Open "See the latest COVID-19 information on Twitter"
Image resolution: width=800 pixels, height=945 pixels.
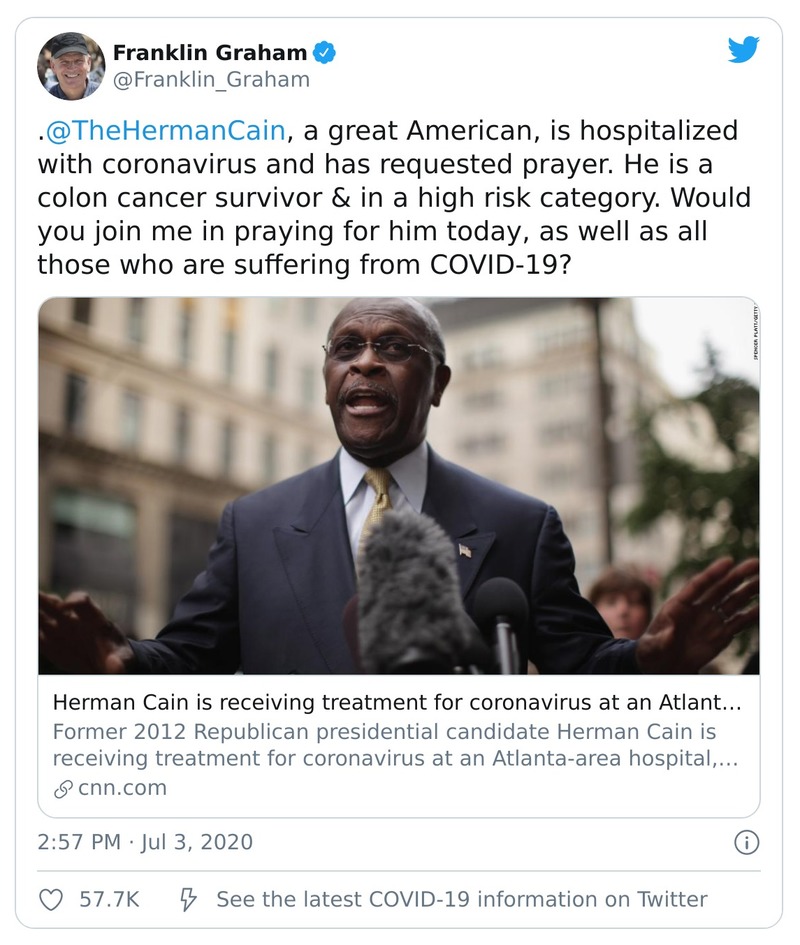[461, 899]
